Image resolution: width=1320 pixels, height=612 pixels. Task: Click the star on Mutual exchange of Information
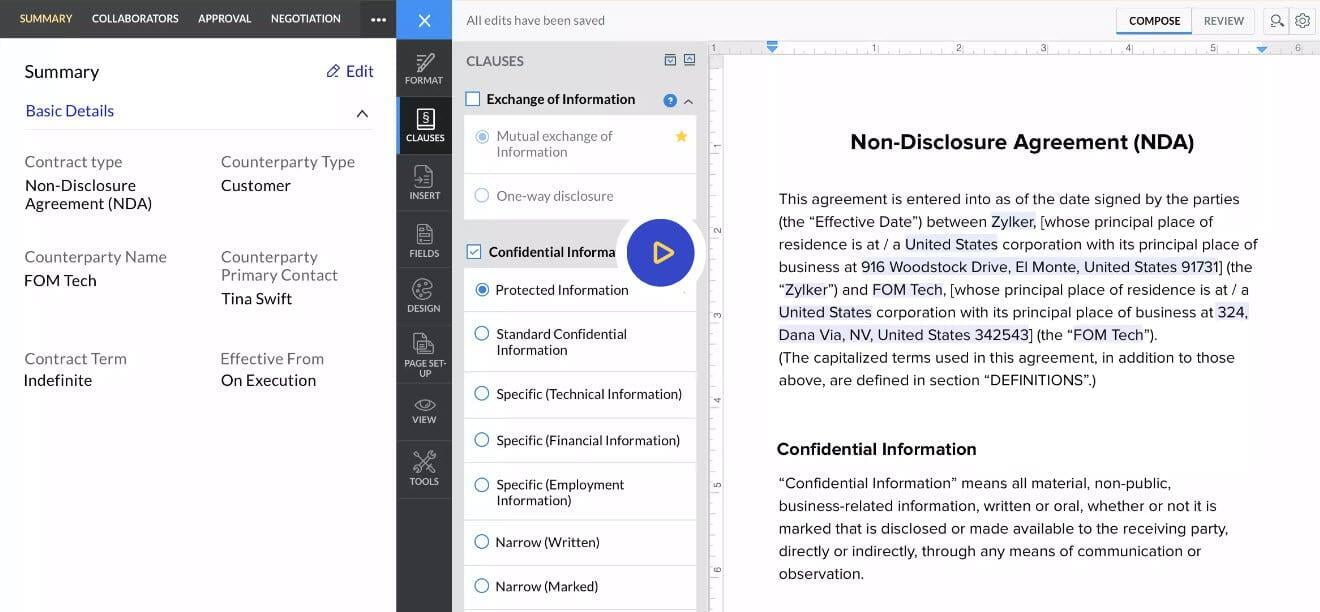[681, 136]
